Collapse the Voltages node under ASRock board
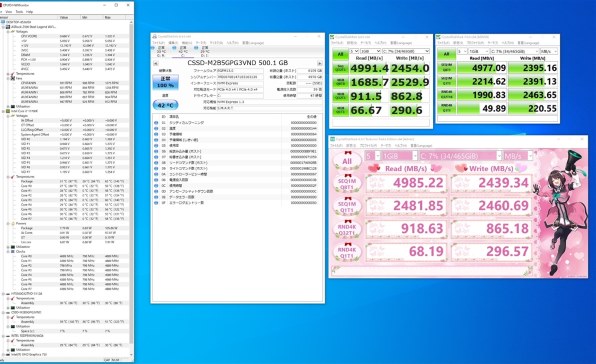This screenshot has height=364, width=596. (x=8, y=32)
